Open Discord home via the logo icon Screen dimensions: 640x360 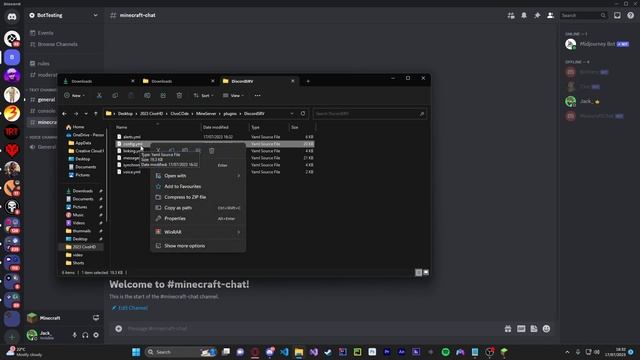pyautogui.click(x=12, y=17)
